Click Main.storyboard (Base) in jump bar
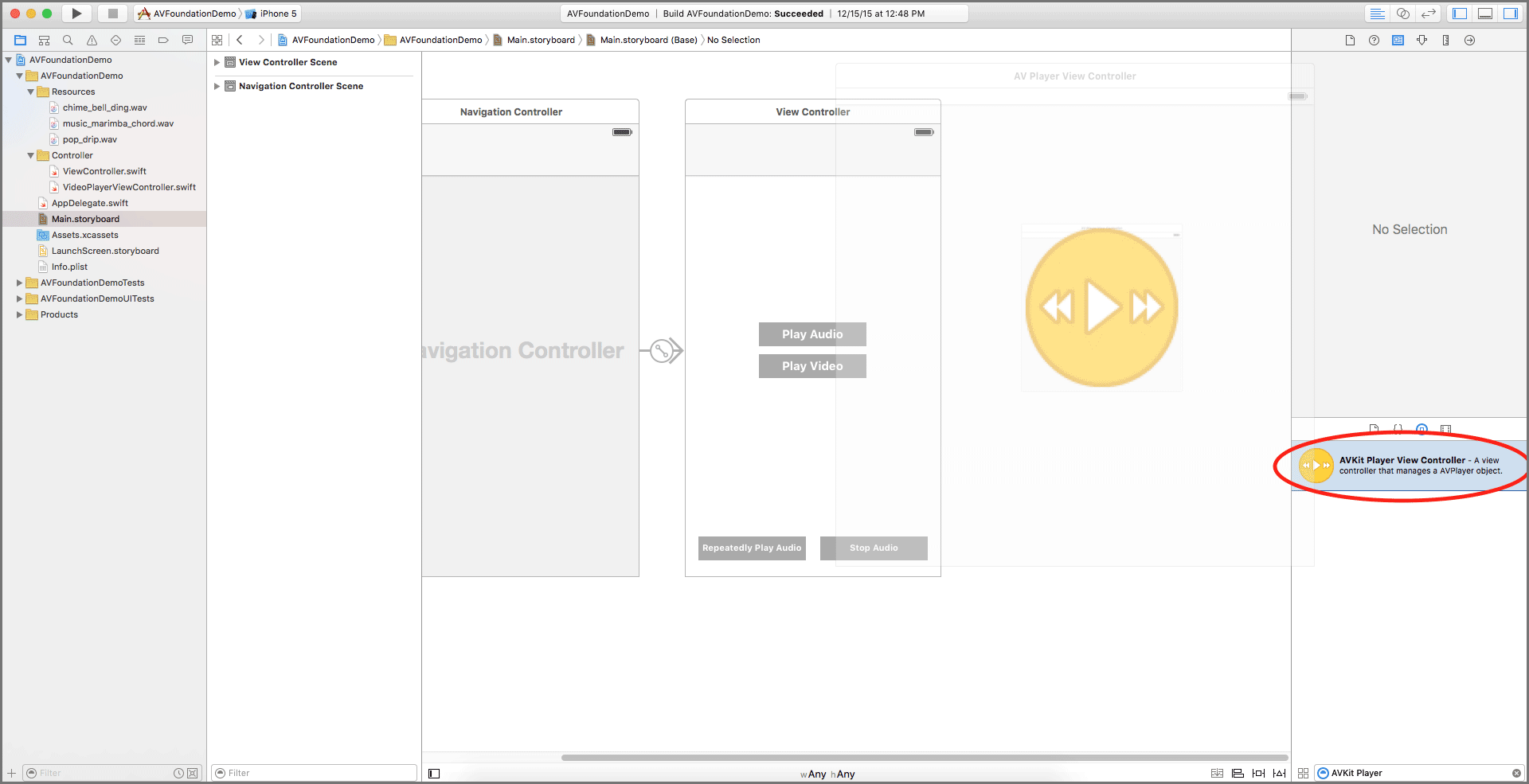The image size is (1529, 784). [642, 40]
